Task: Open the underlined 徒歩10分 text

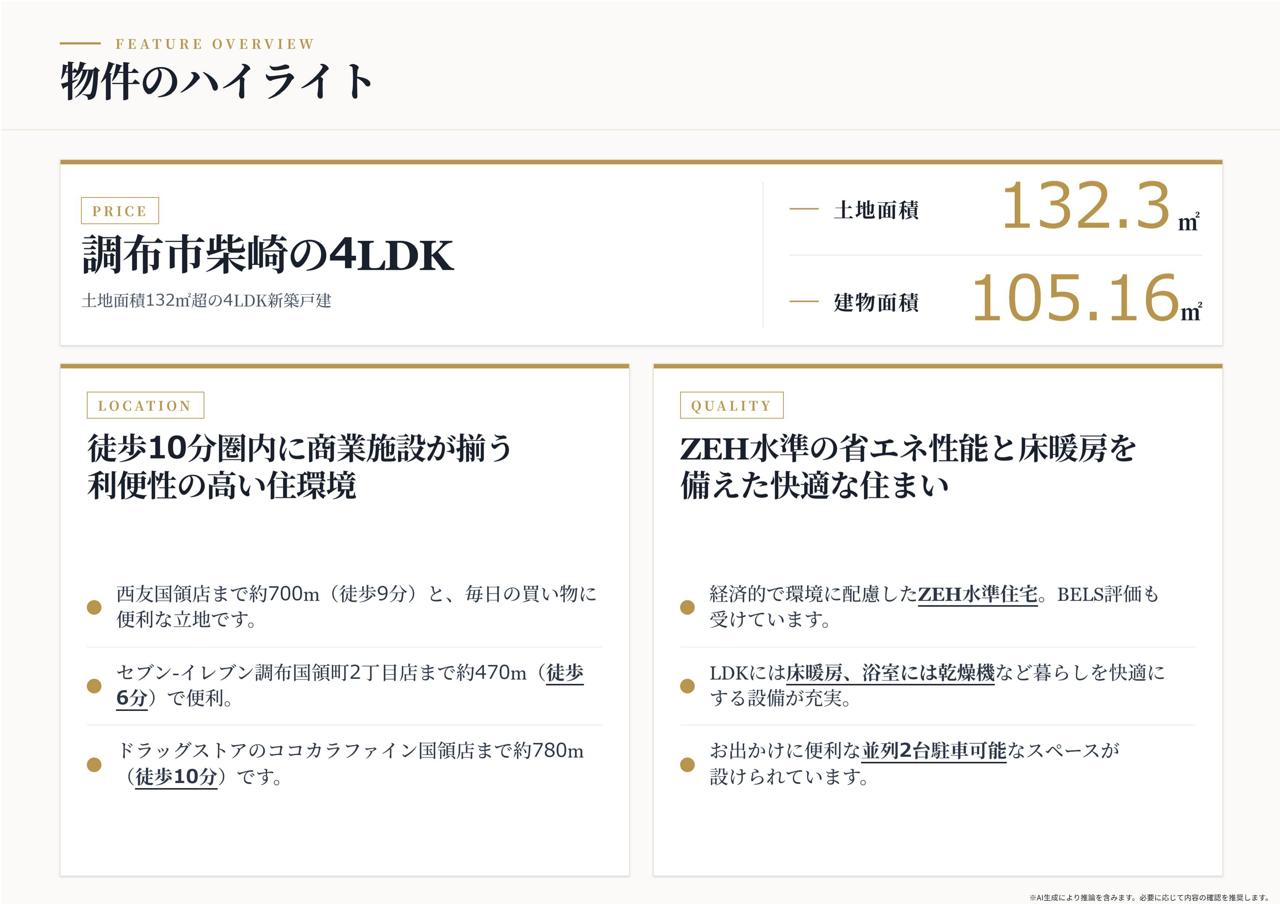Action: click(176, 777)
